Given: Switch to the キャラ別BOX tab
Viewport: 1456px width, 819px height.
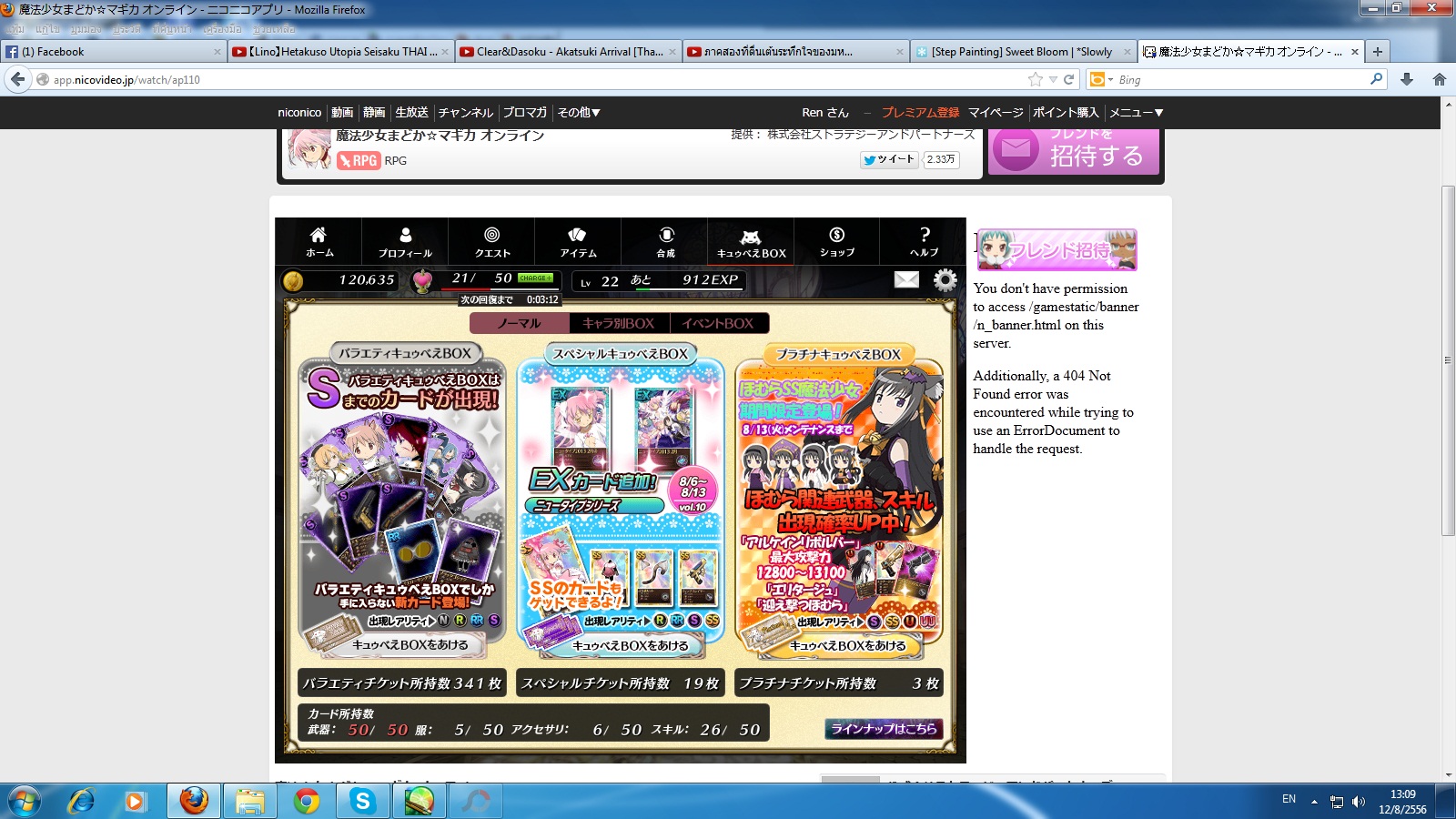Looking at the screenshot, I should tap(619, 323).
